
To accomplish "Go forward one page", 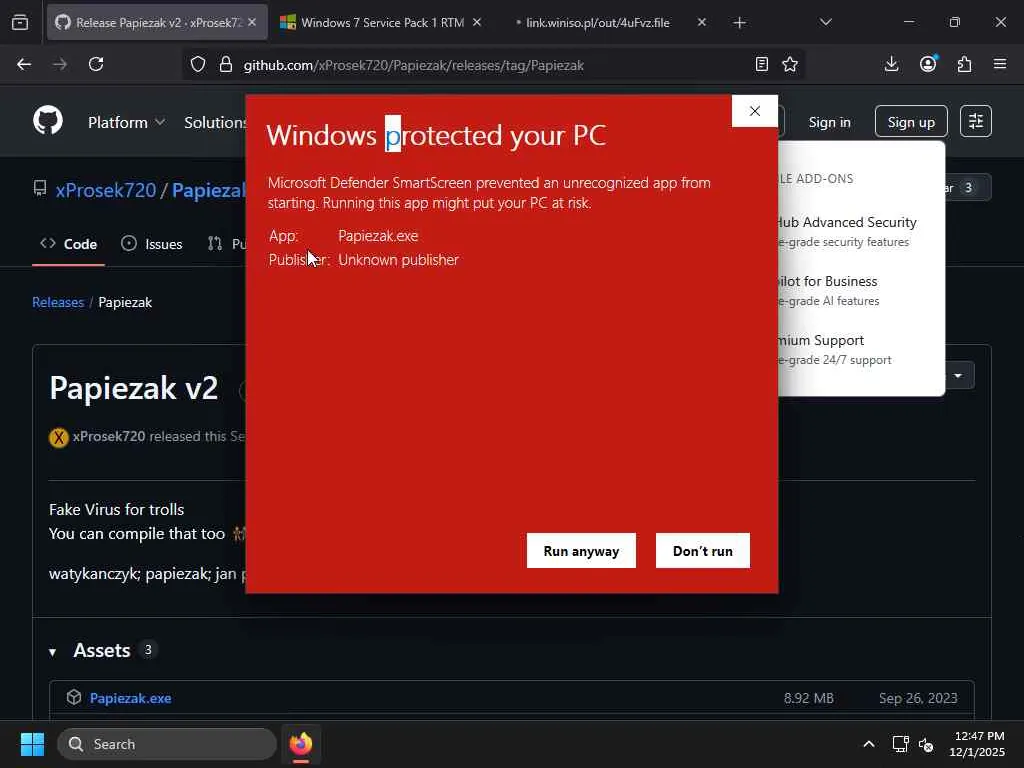I will tap(60, 64).
